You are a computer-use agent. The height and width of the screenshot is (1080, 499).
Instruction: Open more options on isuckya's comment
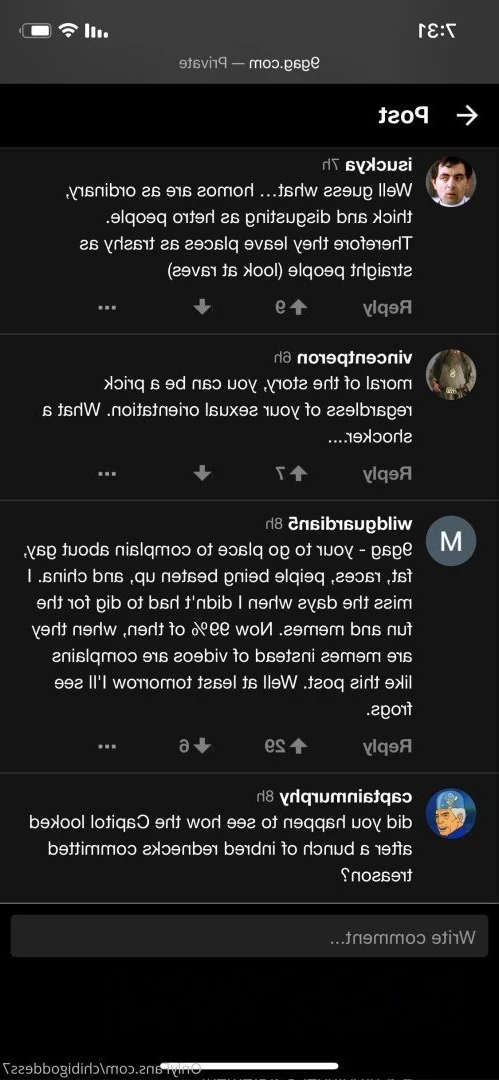pos(106,307)
